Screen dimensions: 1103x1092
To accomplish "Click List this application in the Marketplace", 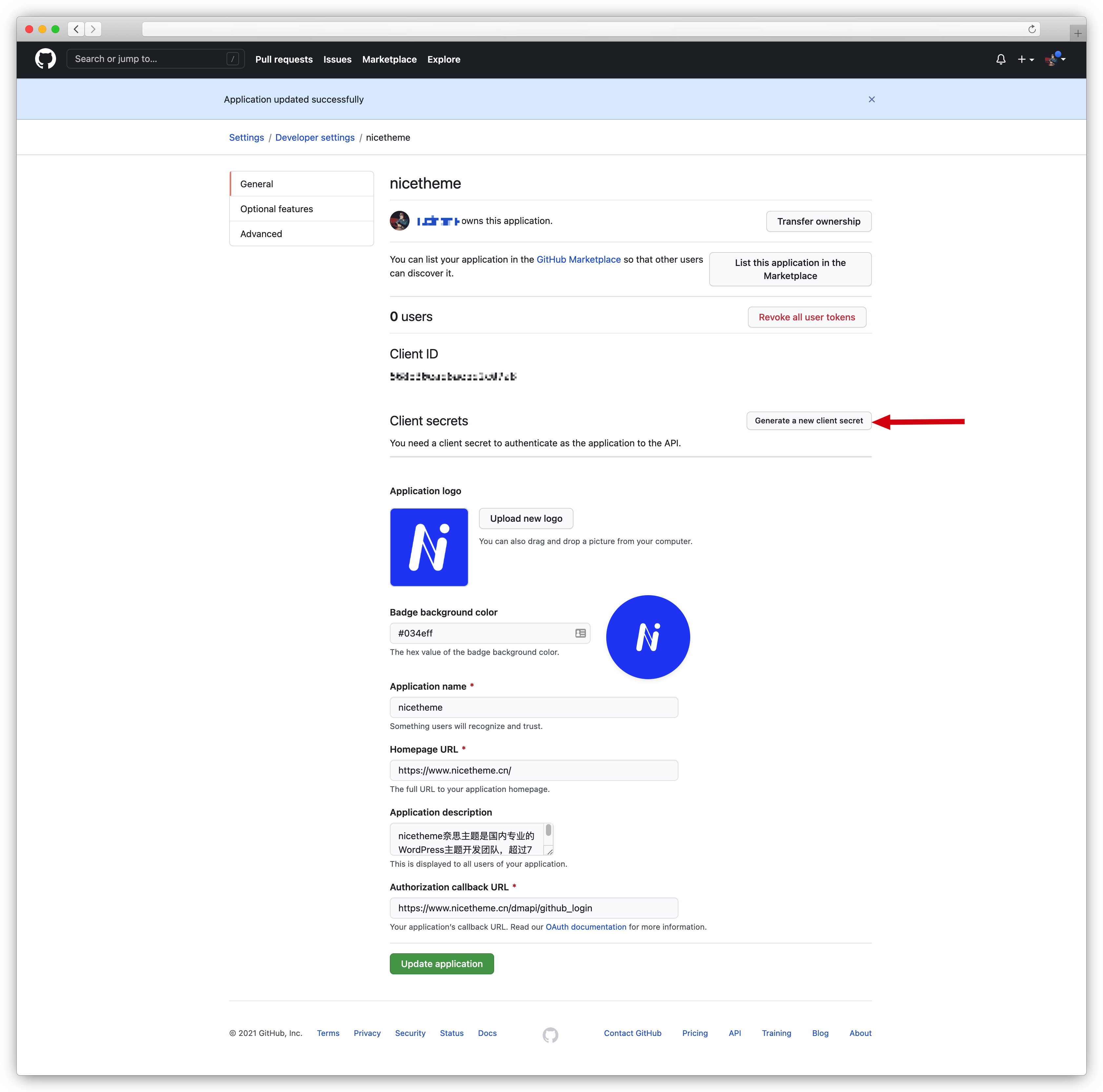I will (790, 269).
